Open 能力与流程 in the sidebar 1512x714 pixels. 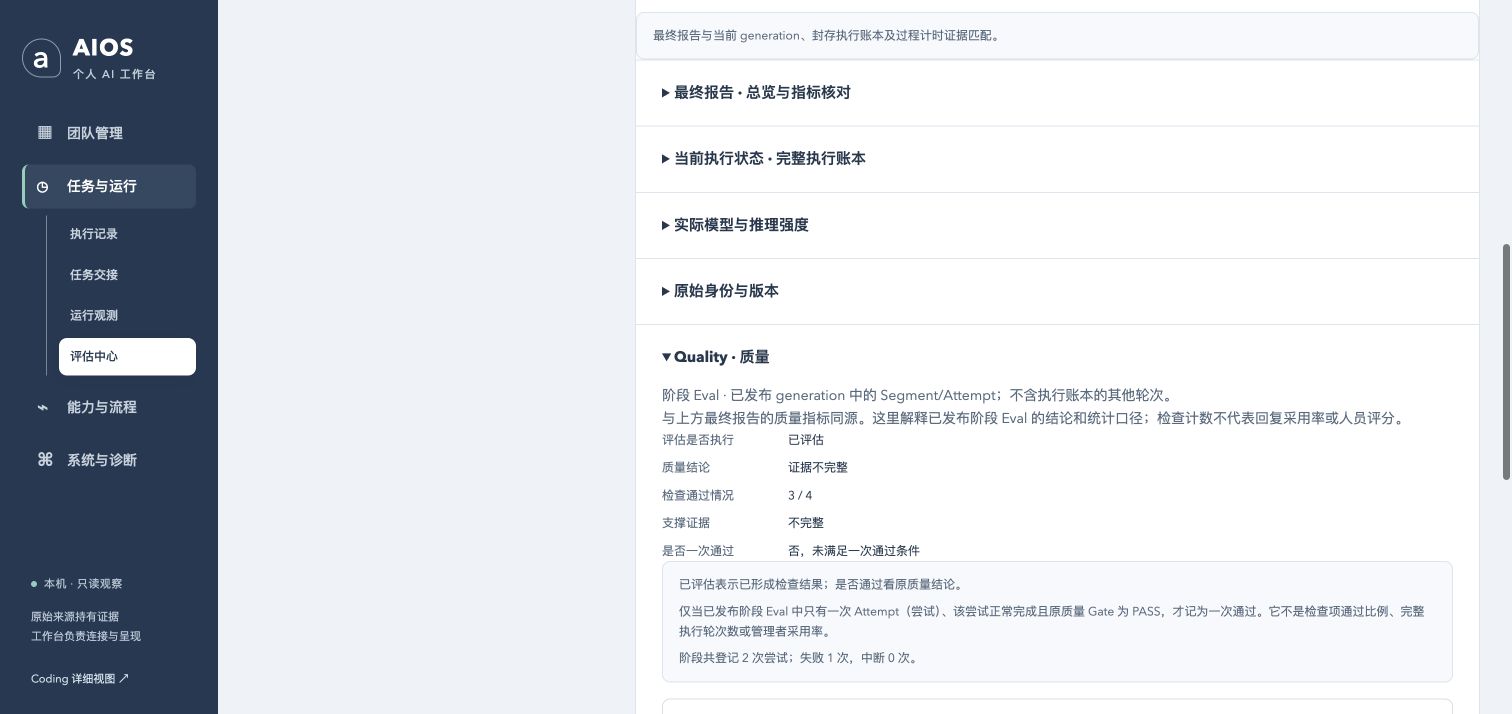[x=109, y=407]
